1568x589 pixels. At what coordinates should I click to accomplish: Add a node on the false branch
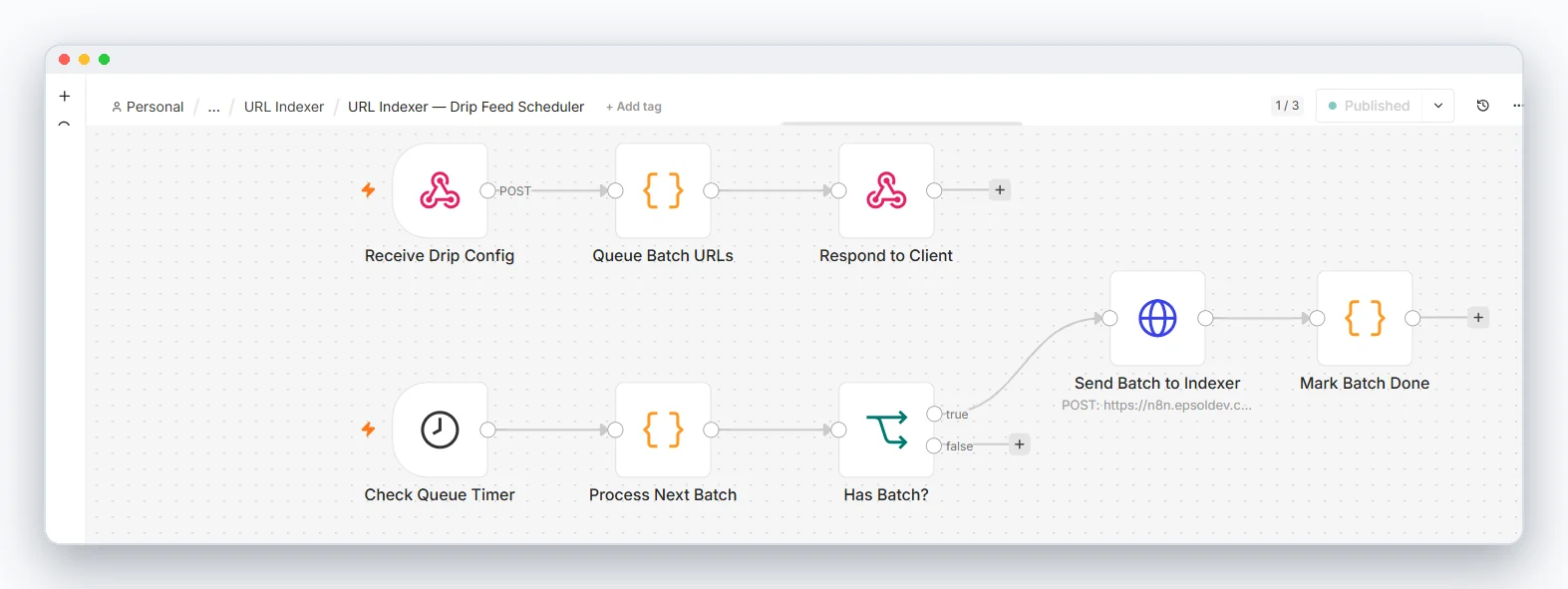[1019, 444]
